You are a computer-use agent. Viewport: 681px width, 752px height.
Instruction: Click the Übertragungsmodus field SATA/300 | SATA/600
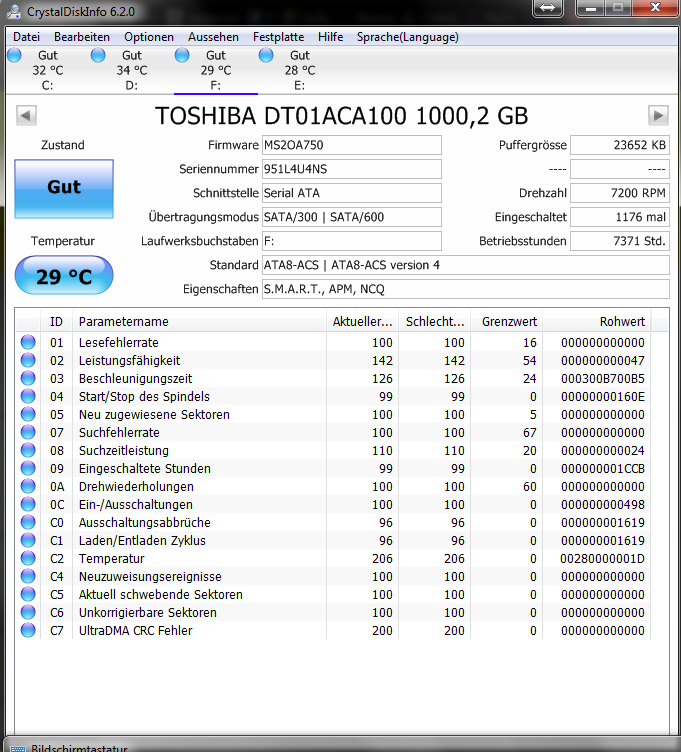tap(352, 217)
